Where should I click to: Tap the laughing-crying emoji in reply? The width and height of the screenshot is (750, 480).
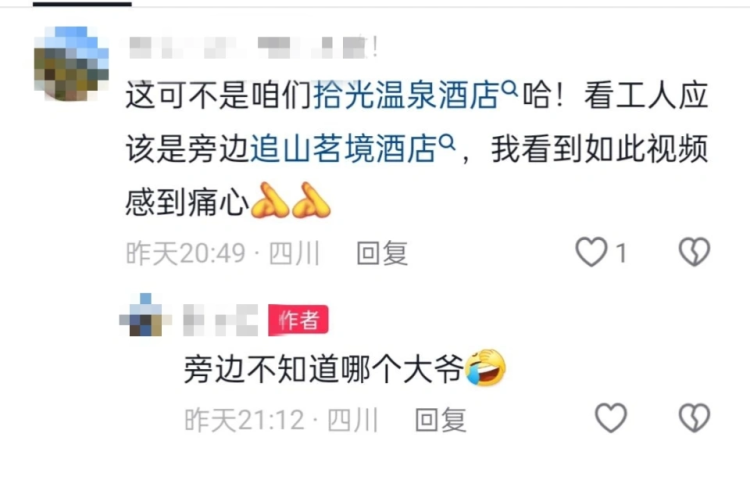click(x=486, y=367)
